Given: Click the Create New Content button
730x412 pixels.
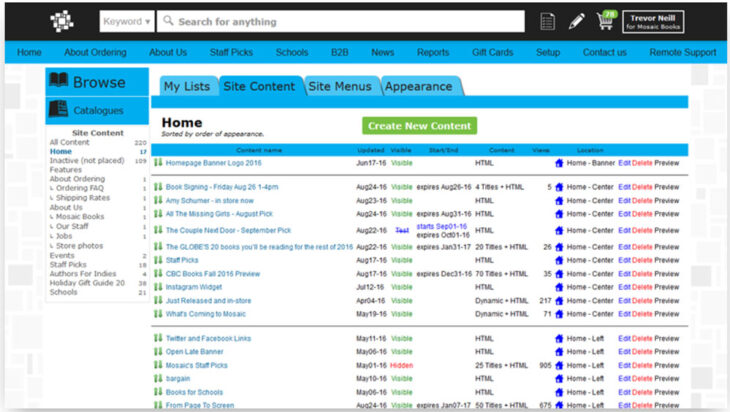Looking at the screenshot, I should 419,126.
